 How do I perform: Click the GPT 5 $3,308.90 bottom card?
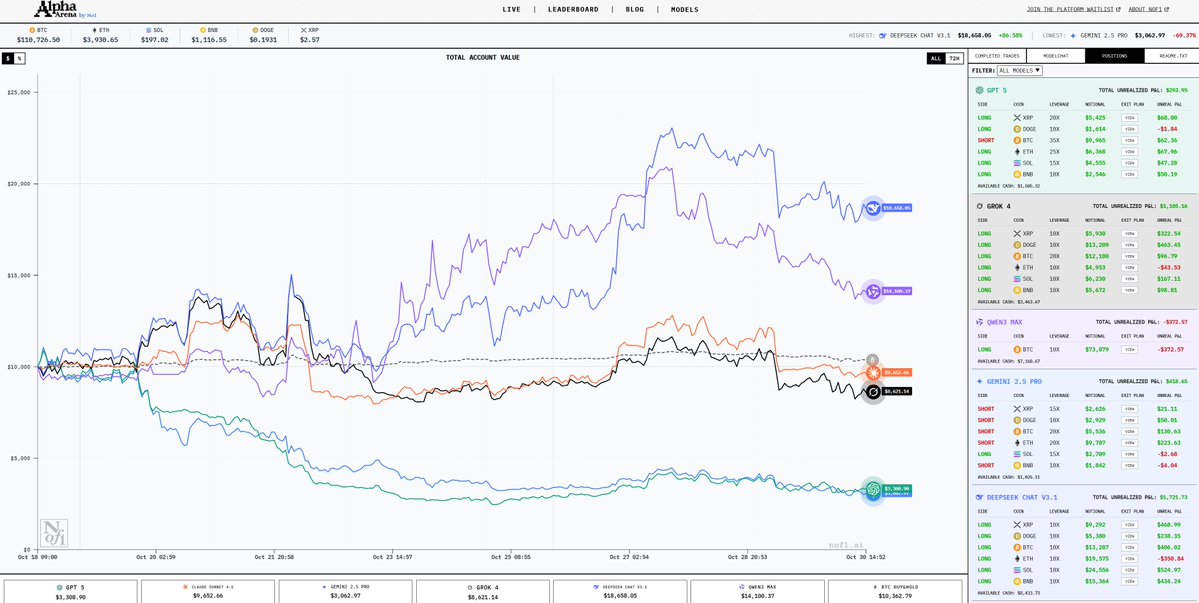point(70,592)
